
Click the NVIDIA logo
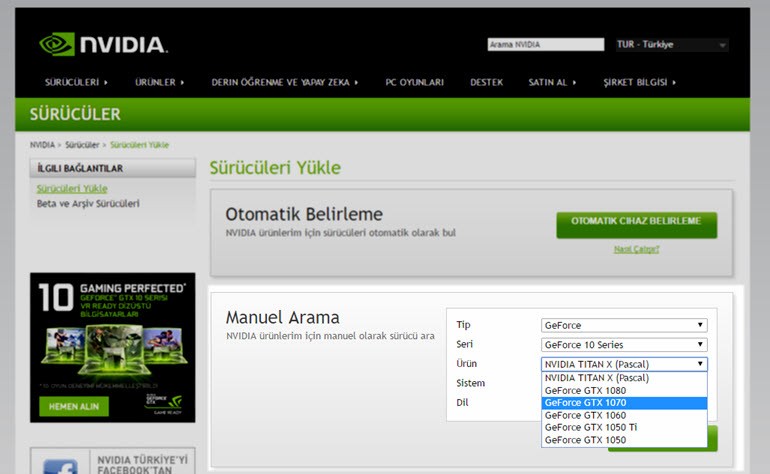click(103, 44)
